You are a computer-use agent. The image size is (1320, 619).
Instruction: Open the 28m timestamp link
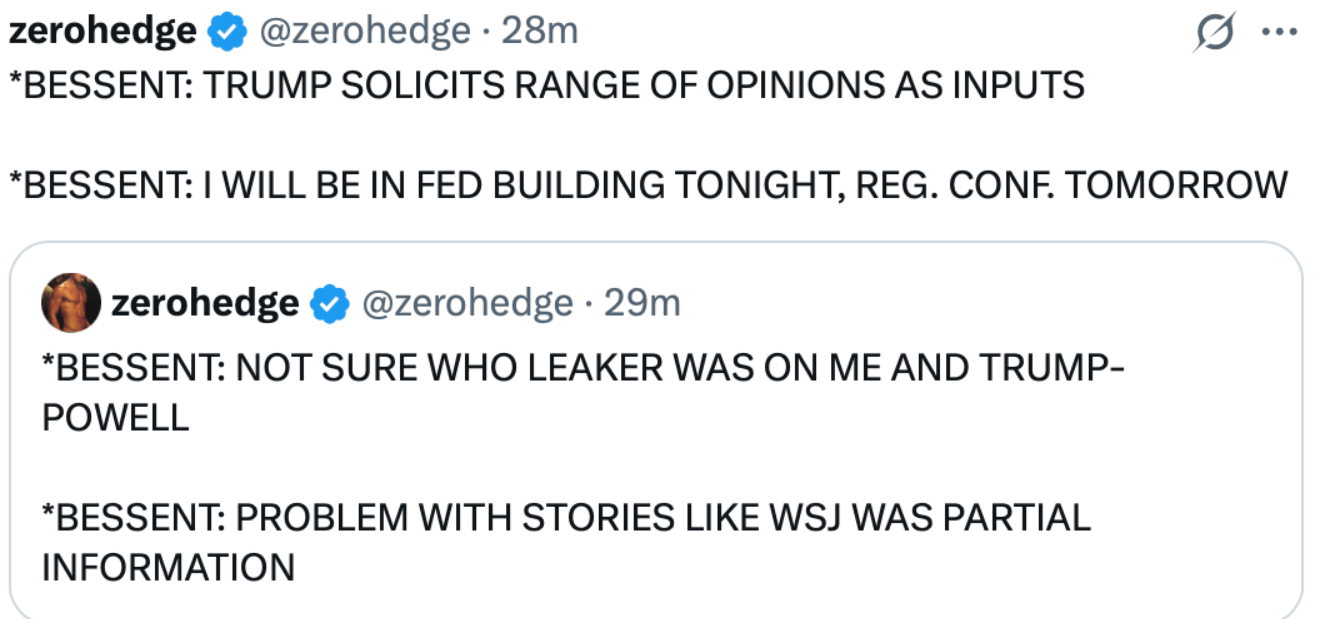click(539, 32)
